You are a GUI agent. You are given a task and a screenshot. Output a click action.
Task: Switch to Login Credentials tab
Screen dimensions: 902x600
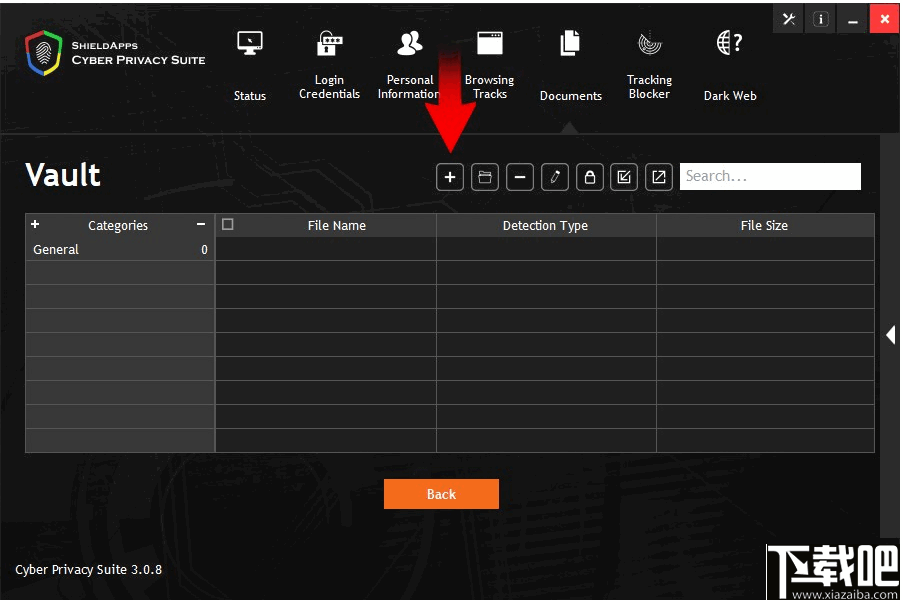(329, 65)
